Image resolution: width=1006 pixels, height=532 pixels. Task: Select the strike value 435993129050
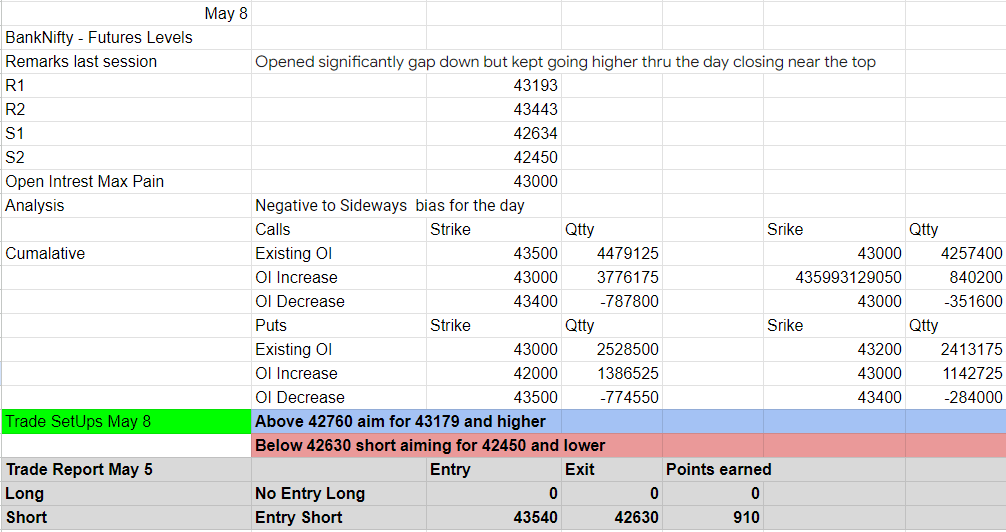pos(834,278)
